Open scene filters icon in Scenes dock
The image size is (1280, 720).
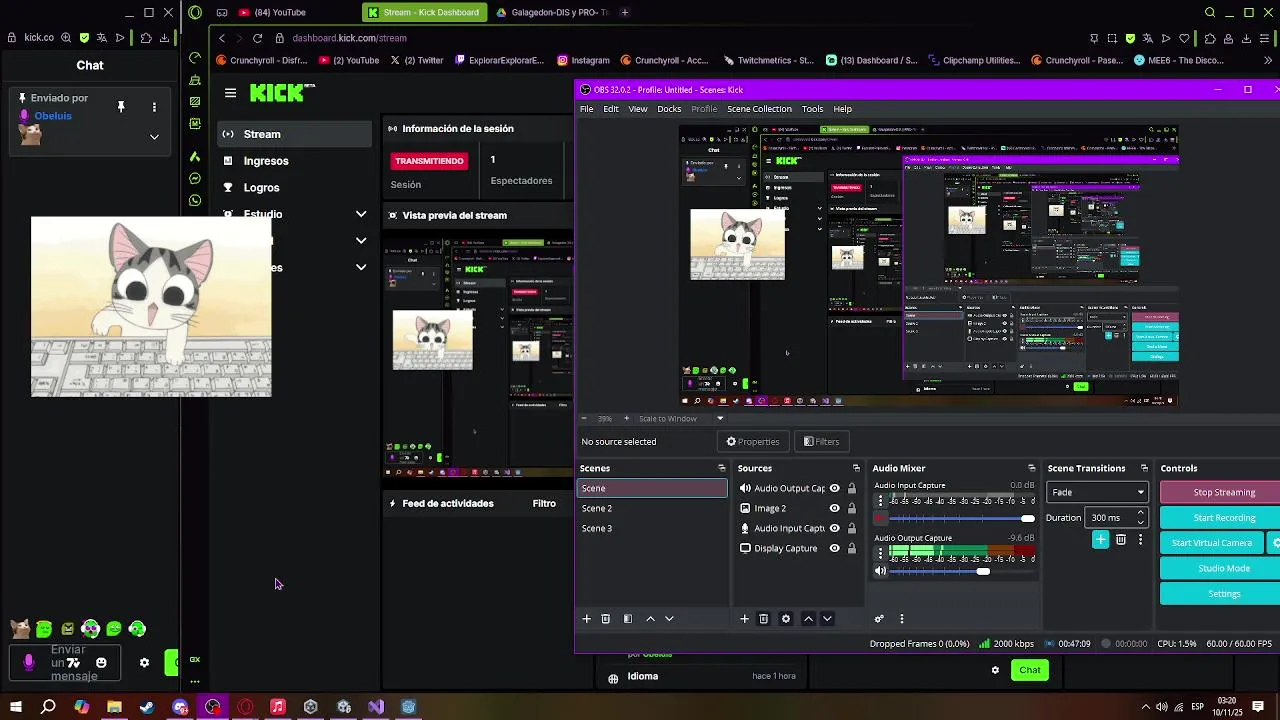click(628, 619)
